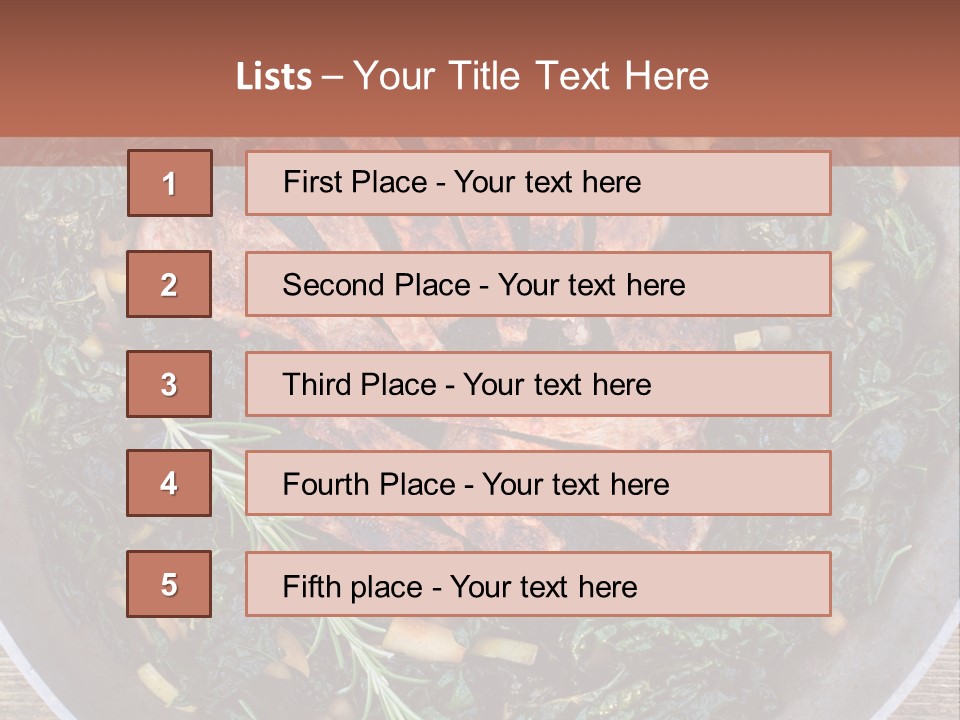Select the number 5 box
960x720 pixels.
coord(170,584)
